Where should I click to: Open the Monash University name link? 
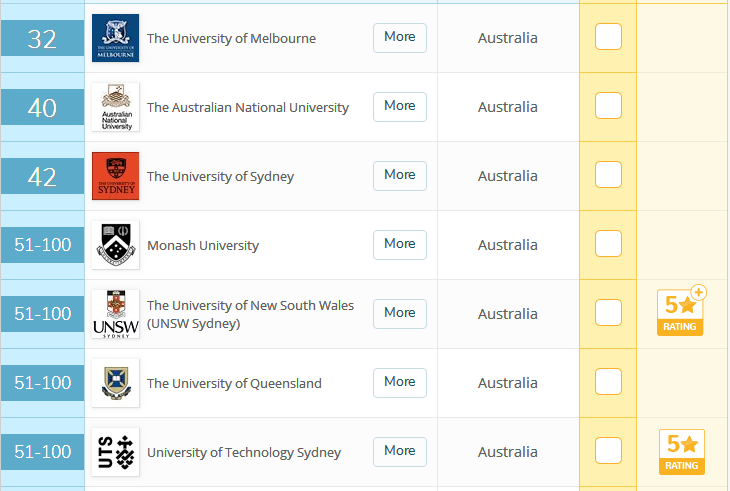click(203, 245)
